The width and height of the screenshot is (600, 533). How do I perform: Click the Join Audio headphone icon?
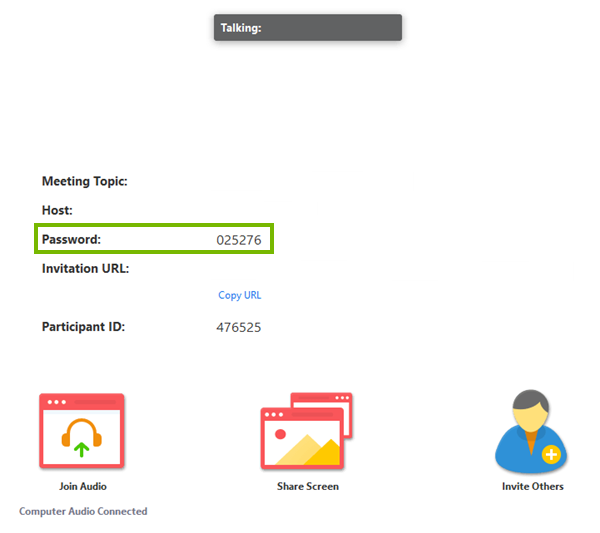tap(82, 431)
